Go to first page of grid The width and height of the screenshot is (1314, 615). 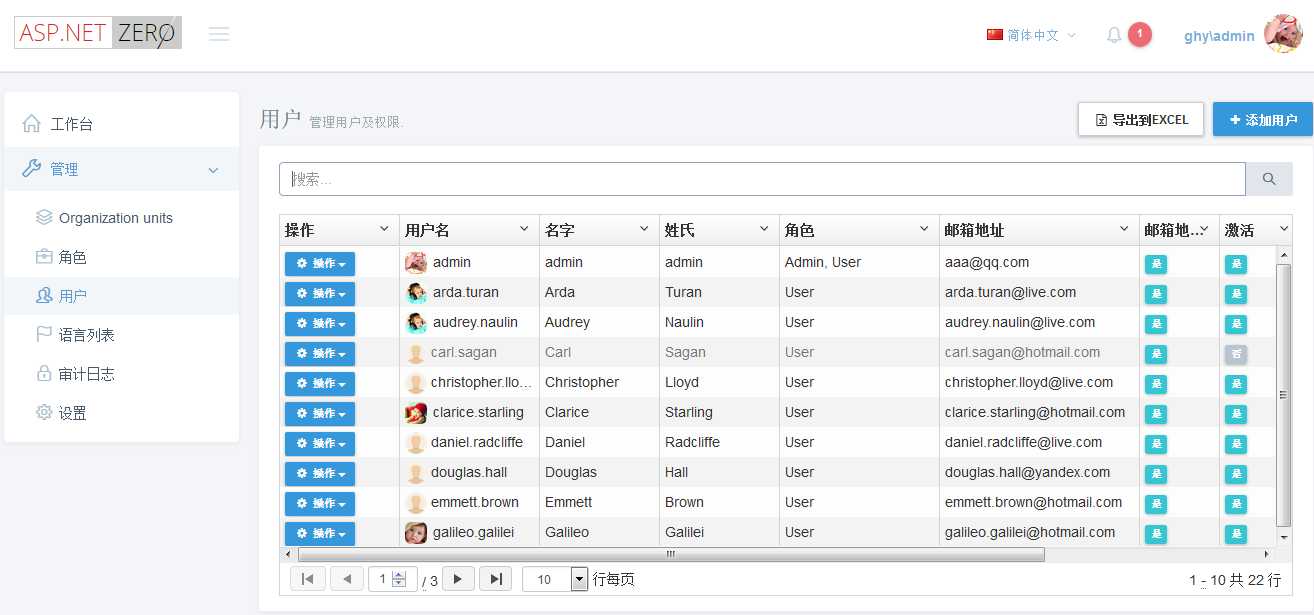click(307, 579)
